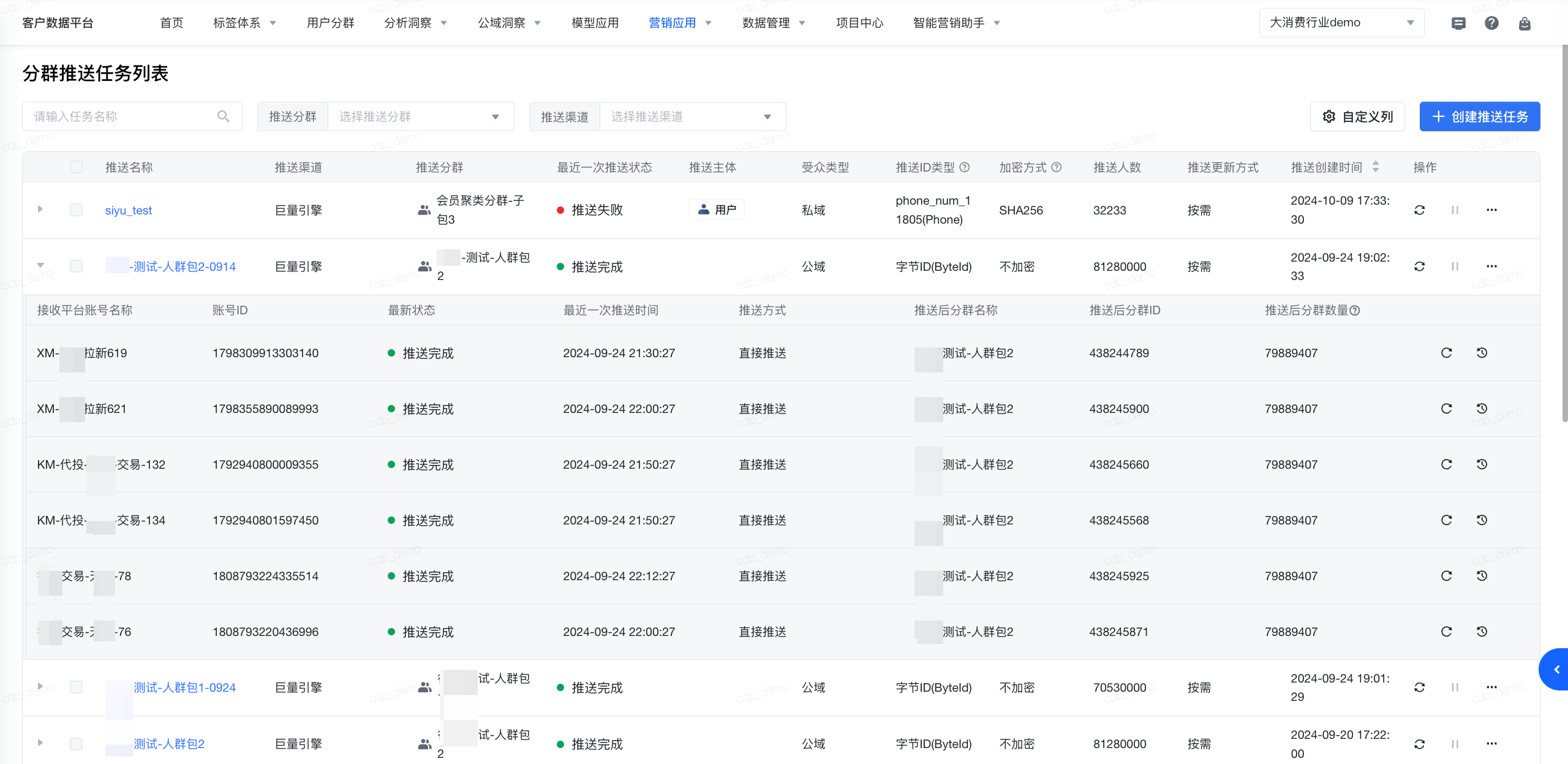Click 自定义列 button

point(1357,116)
